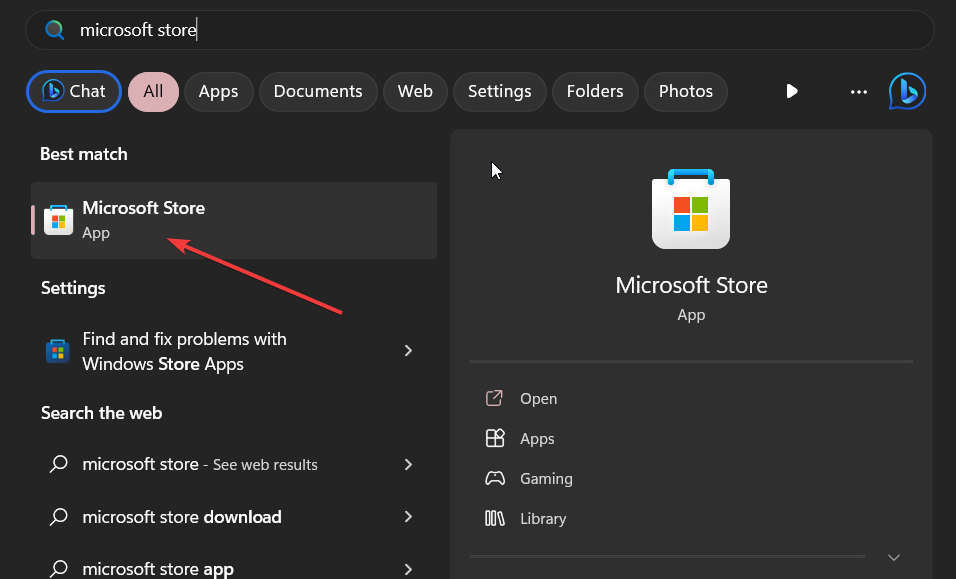The width and height of the screenshot is (956, 579).
Task: Click the search icon beside 'microsoft store download'
Action: coord(59,516)
